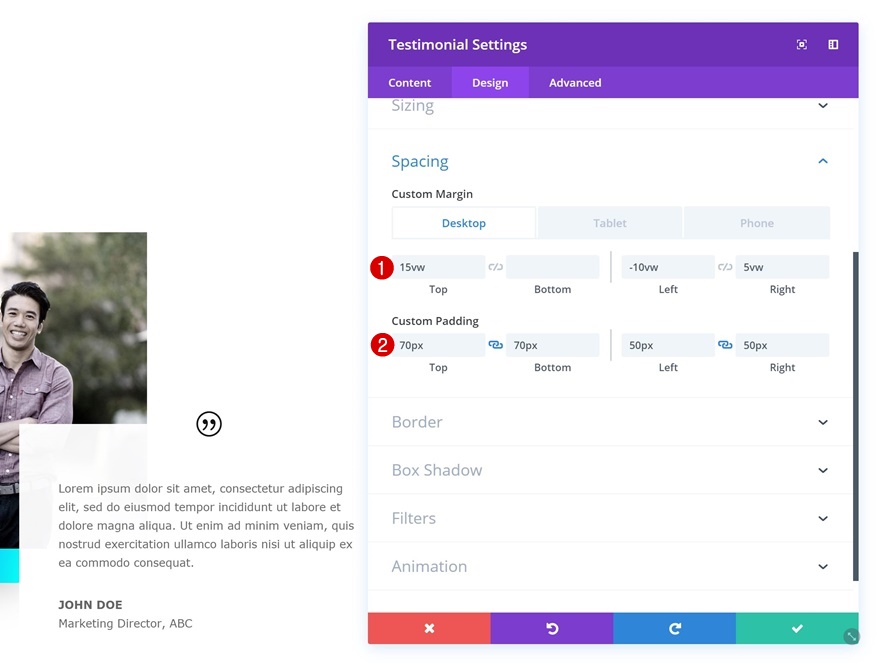This screenshot has width=880, height=671.
Task: Unlink the Top and Bottom padding values
Action: point(495,344)
